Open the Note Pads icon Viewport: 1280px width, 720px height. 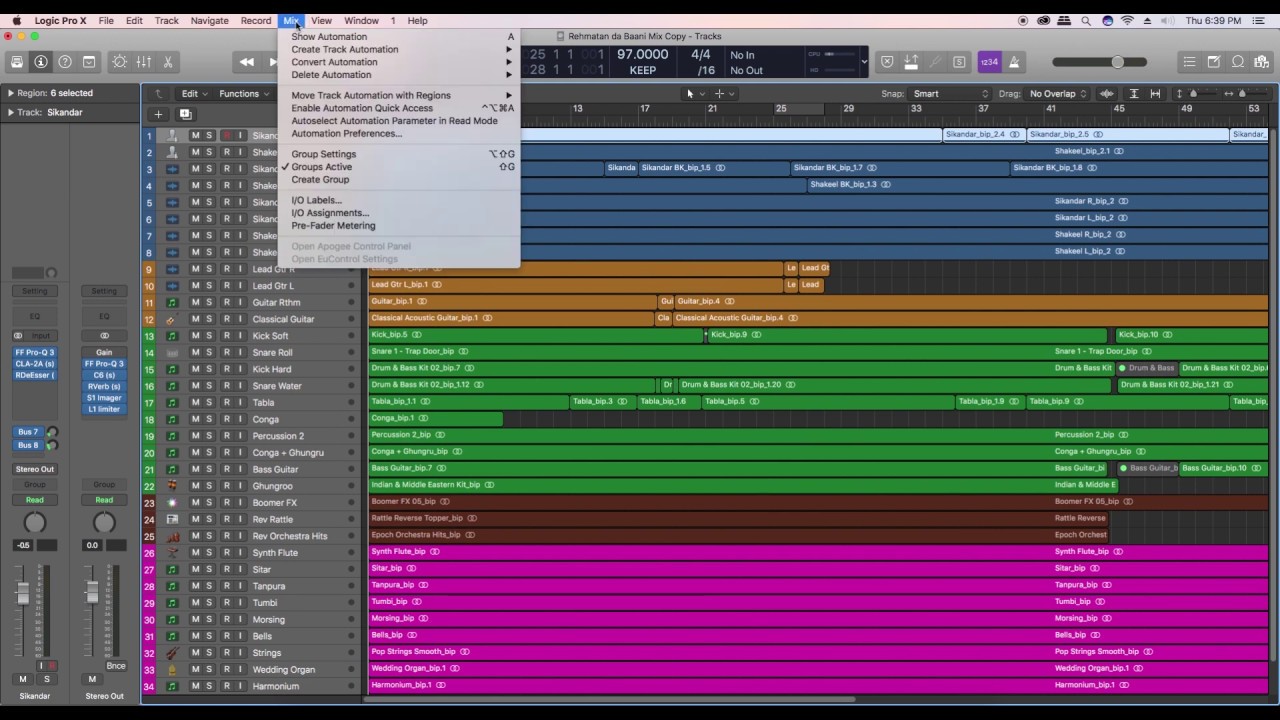(1214, 62)
